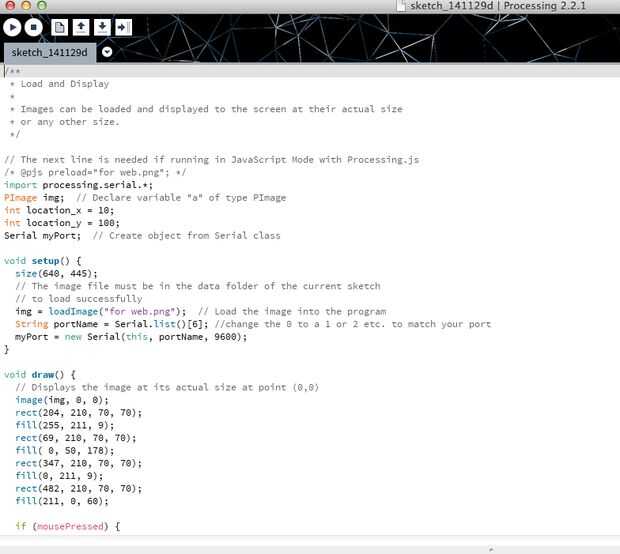The height and width of the screenshot is (554, 620).
Task: Click the 'rect(204, 210, 70, 70);' line
Action: (78, 413)
